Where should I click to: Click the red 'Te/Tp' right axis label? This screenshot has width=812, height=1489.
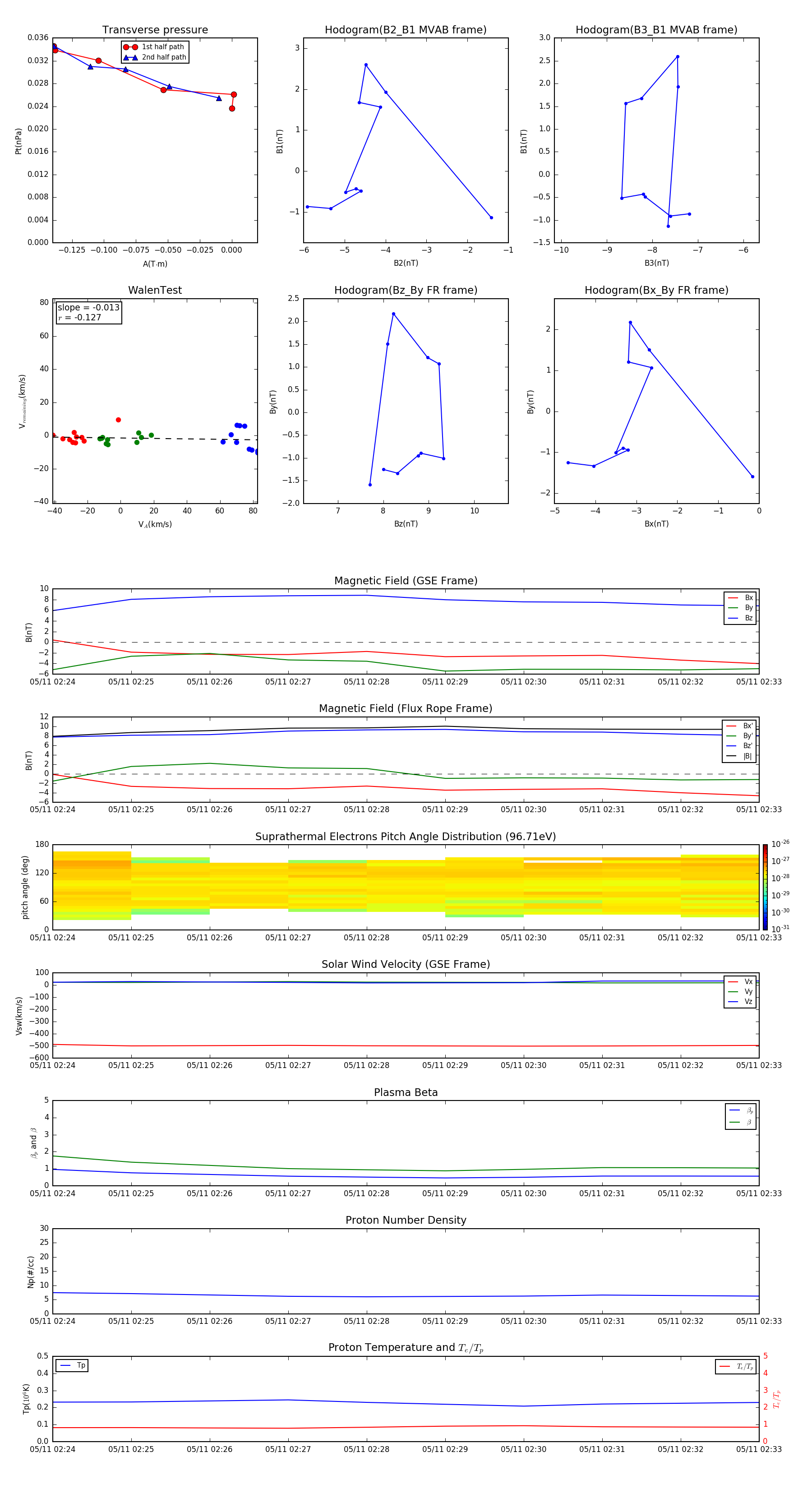pyautogui.click(x=777, y=1399)
